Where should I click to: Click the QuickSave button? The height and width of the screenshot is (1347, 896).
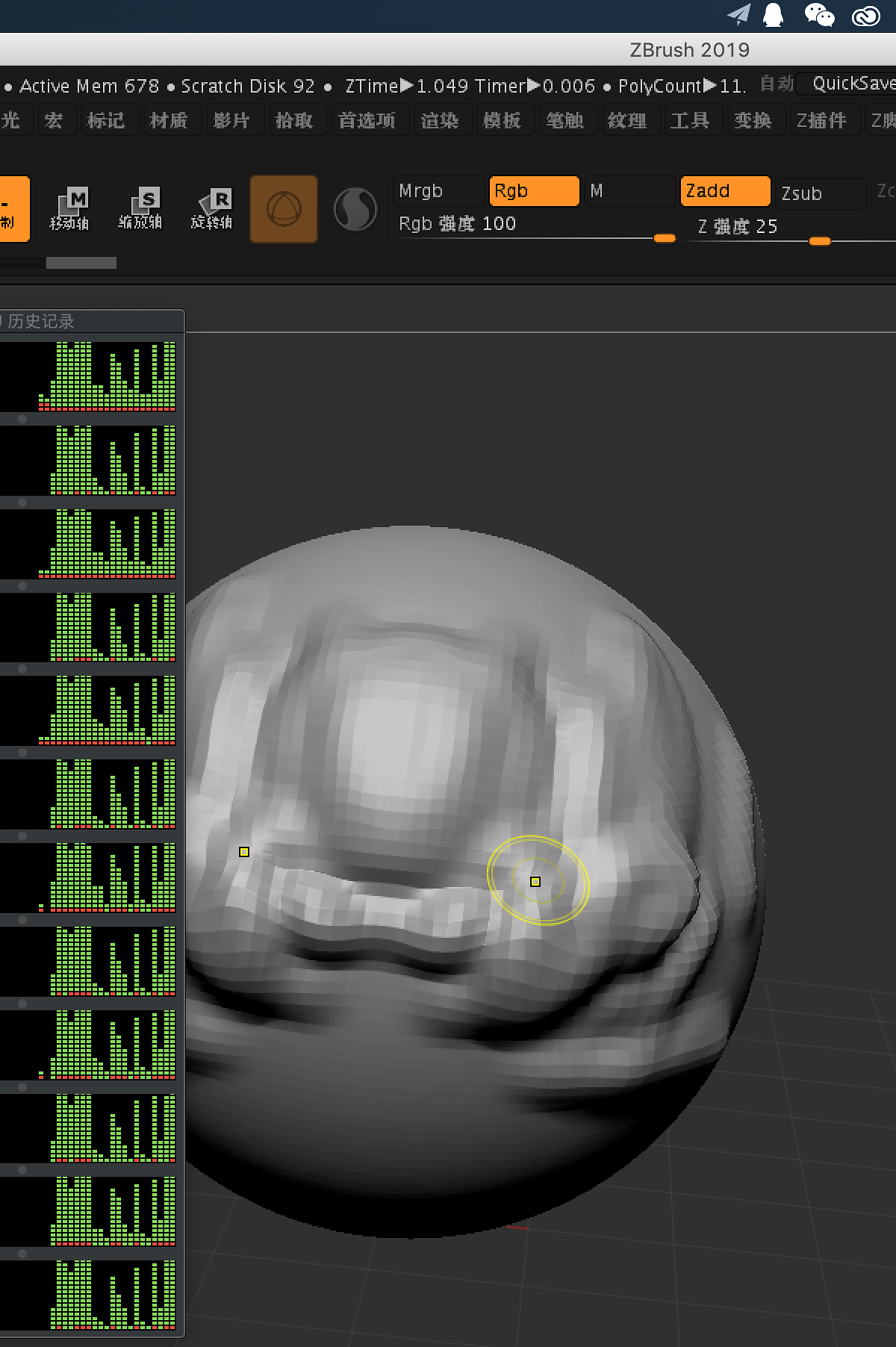click(x=847, y=84)
